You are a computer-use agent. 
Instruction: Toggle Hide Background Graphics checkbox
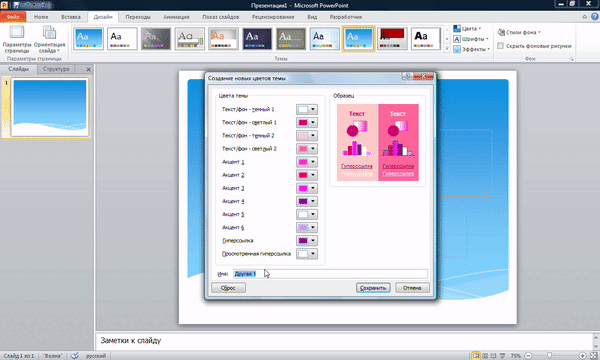point(500,46)
